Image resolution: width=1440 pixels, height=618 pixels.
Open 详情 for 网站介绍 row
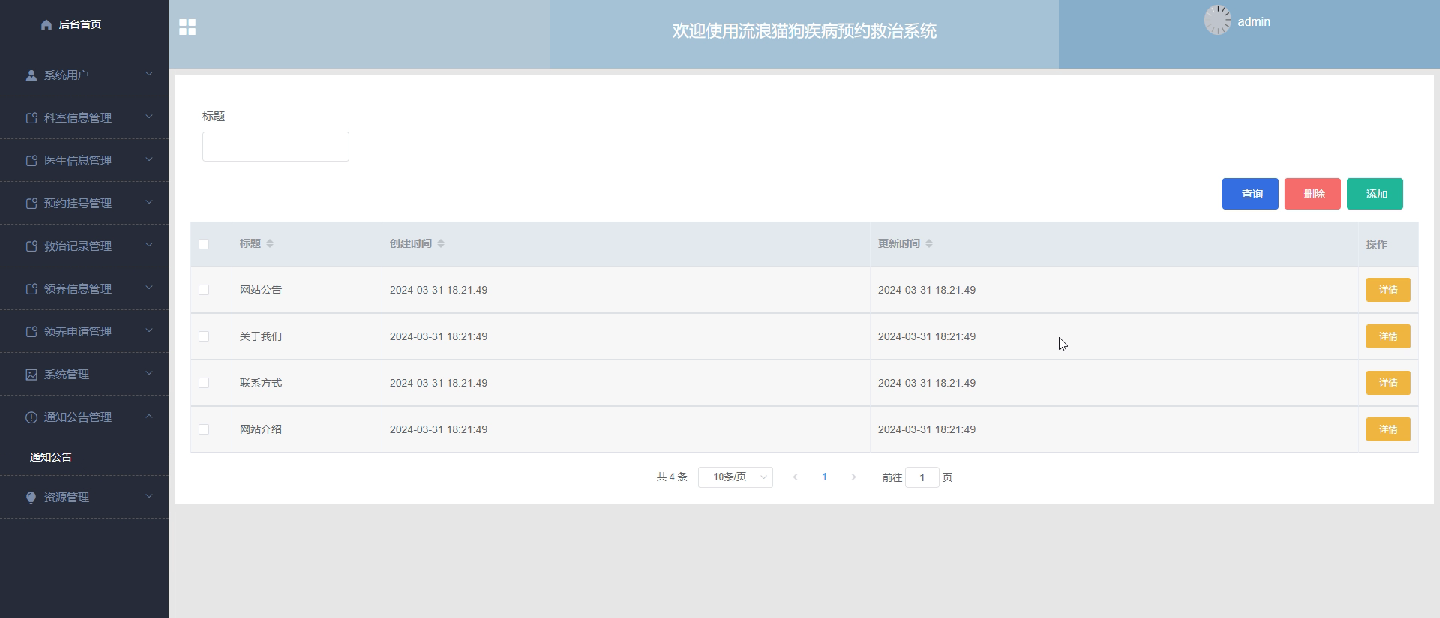[1388, 429]
